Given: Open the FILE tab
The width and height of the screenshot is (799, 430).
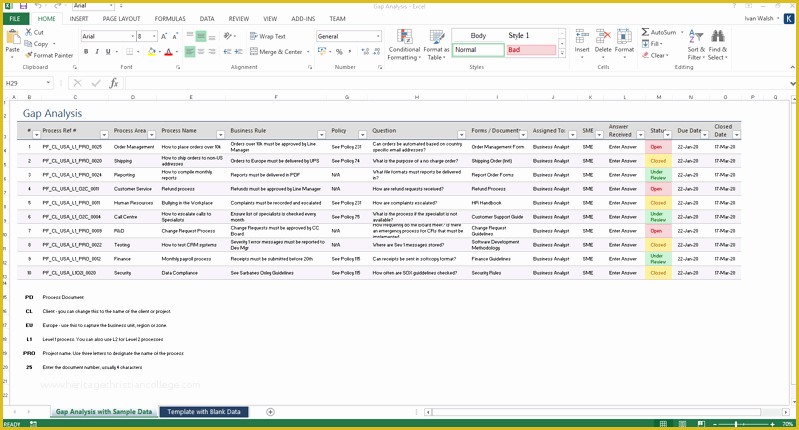Looking at the screenshot, I should coord(15,19).
